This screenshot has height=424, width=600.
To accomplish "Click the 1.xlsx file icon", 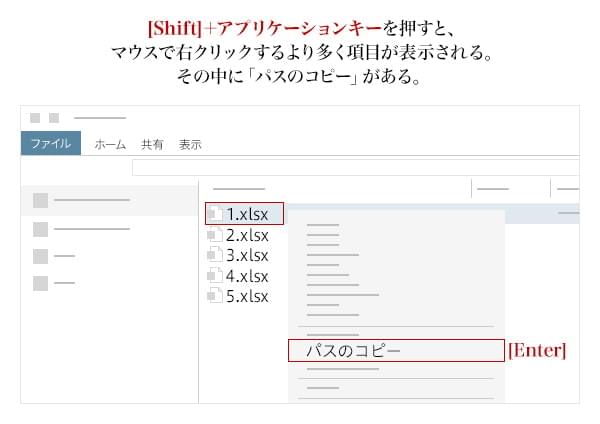I will (214, 214).
